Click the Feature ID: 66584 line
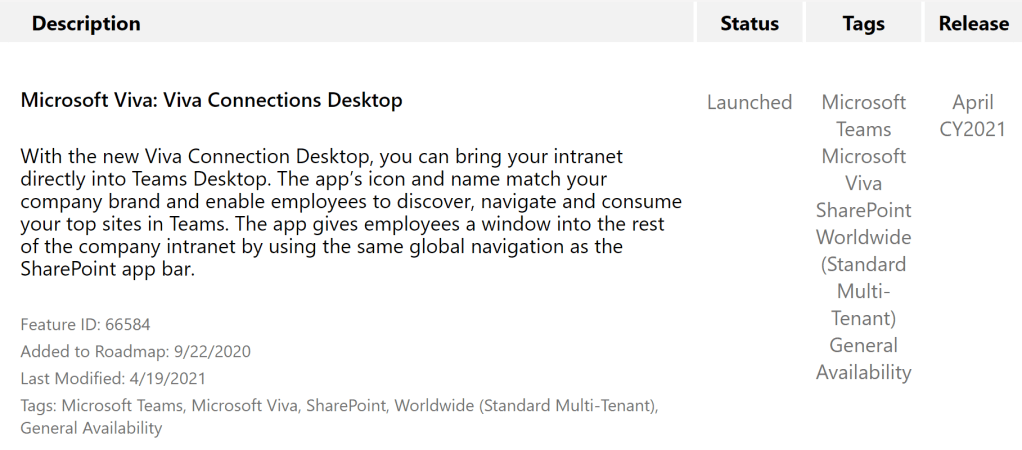The image size is (1022, 450). [x=85, y=324]
